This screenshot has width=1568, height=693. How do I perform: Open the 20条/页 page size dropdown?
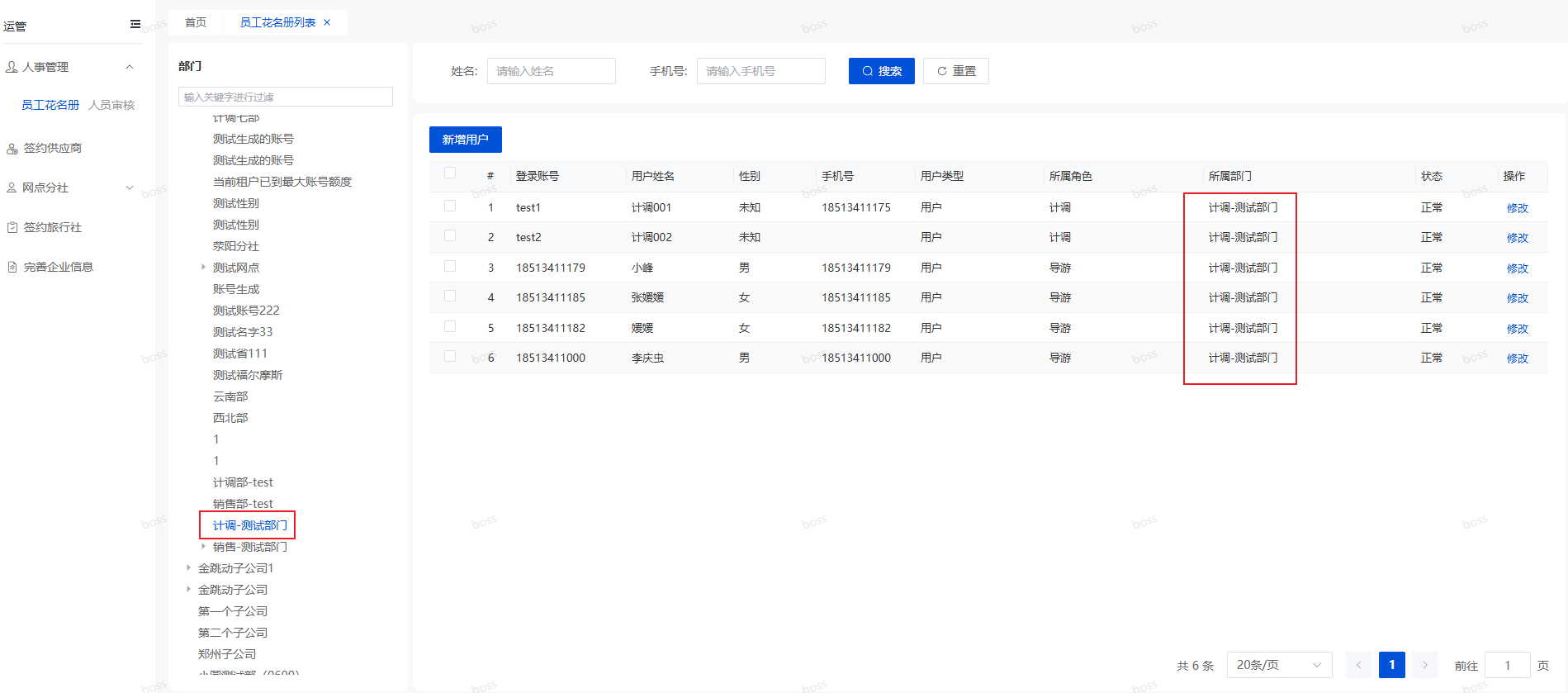click(1278, 665)
